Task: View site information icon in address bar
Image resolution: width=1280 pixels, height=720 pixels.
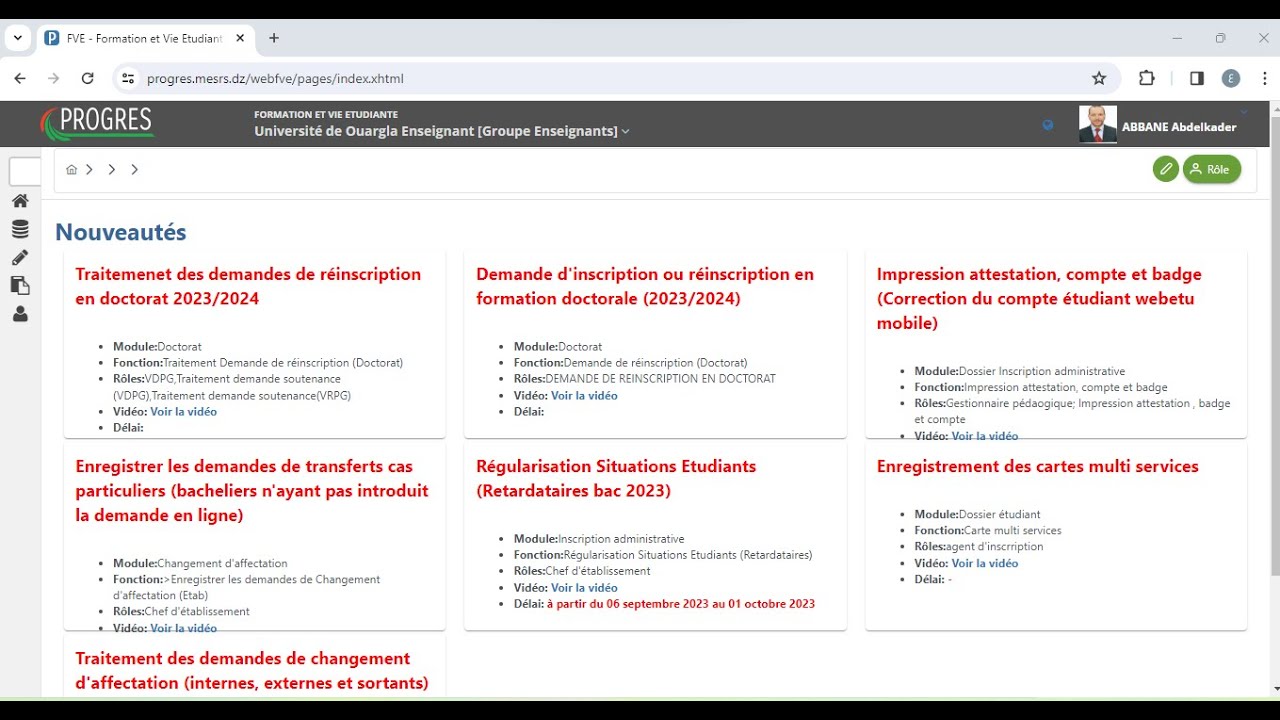Action: (x=127, y=78)
